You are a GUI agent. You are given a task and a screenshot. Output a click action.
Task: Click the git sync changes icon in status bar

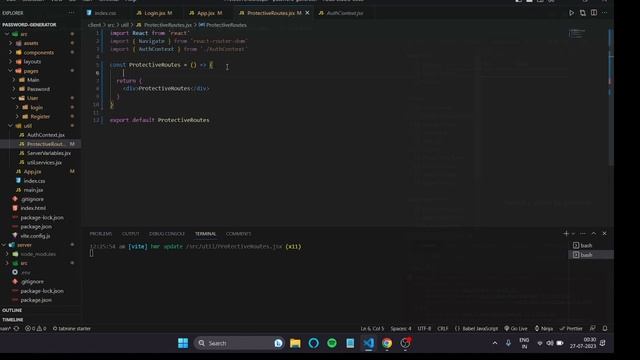click(16, 328)
